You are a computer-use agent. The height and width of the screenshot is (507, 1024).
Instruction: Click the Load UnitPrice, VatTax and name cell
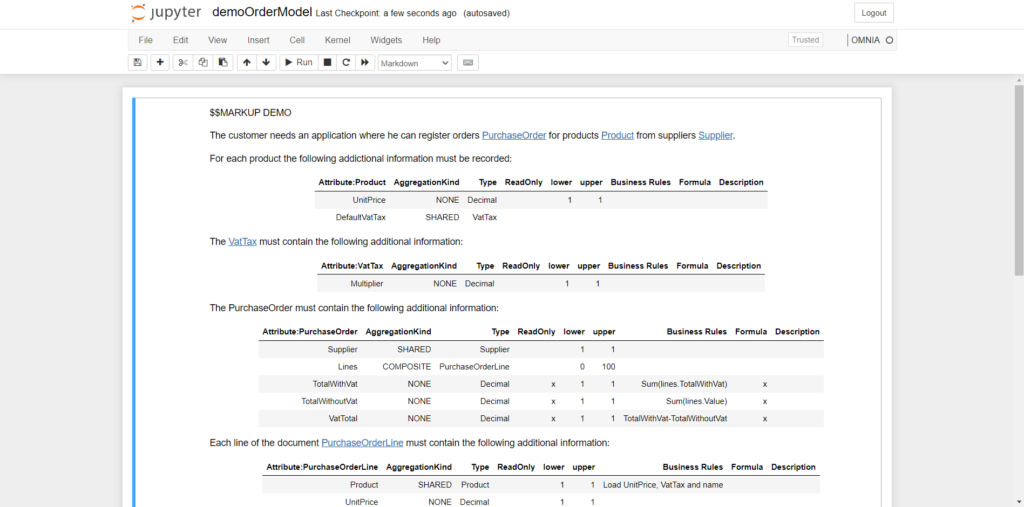coord(663,485)
